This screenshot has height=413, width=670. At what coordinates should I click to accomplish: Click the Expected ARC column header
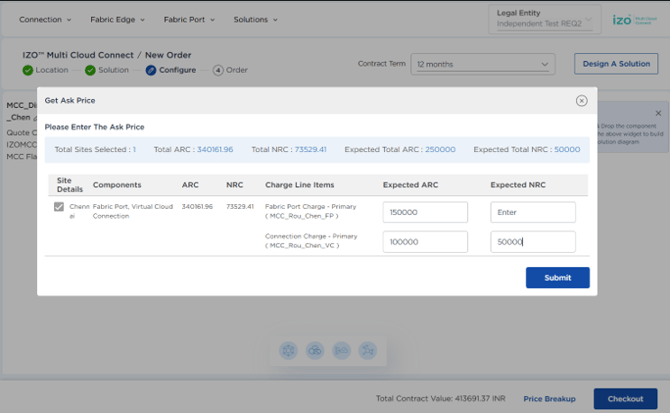pyautogui.click(x=410, y=185)
